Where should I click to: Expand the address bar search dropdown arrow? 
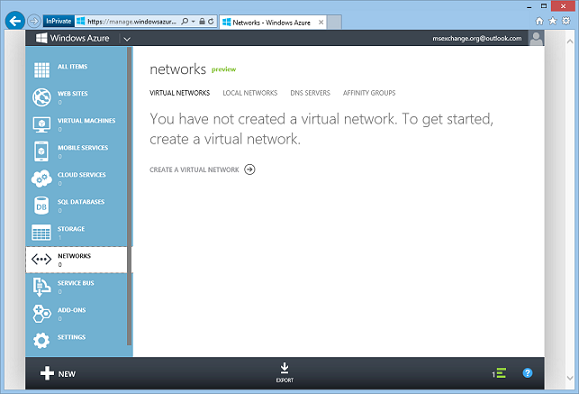[x=193, y=22]
